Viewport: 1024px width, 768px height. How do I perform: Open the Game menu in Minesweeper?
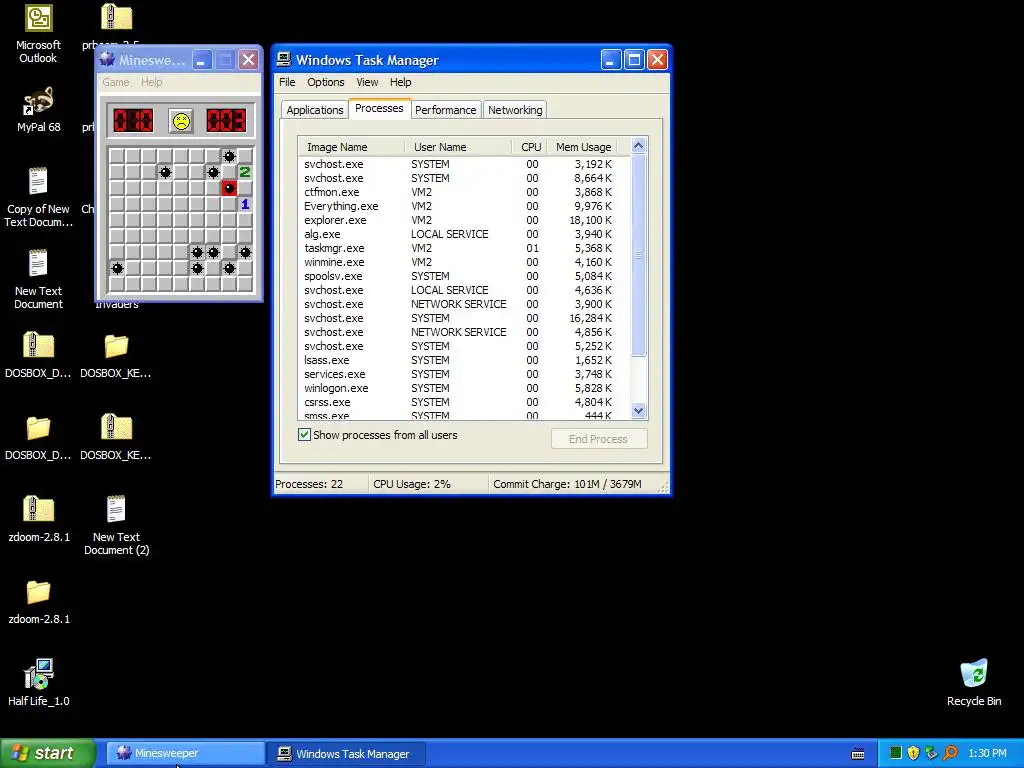coord(116,82)
